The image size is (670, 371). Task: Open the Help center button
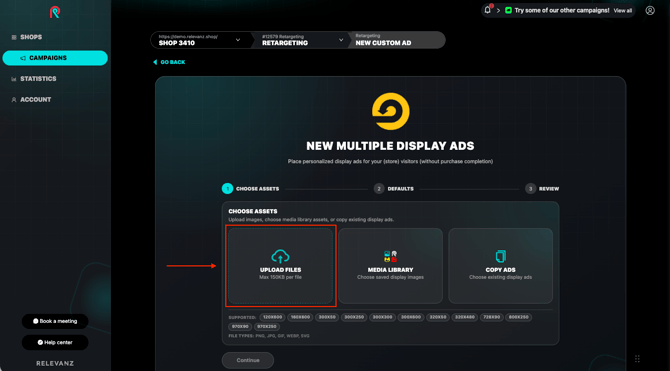tap(55, 342)
